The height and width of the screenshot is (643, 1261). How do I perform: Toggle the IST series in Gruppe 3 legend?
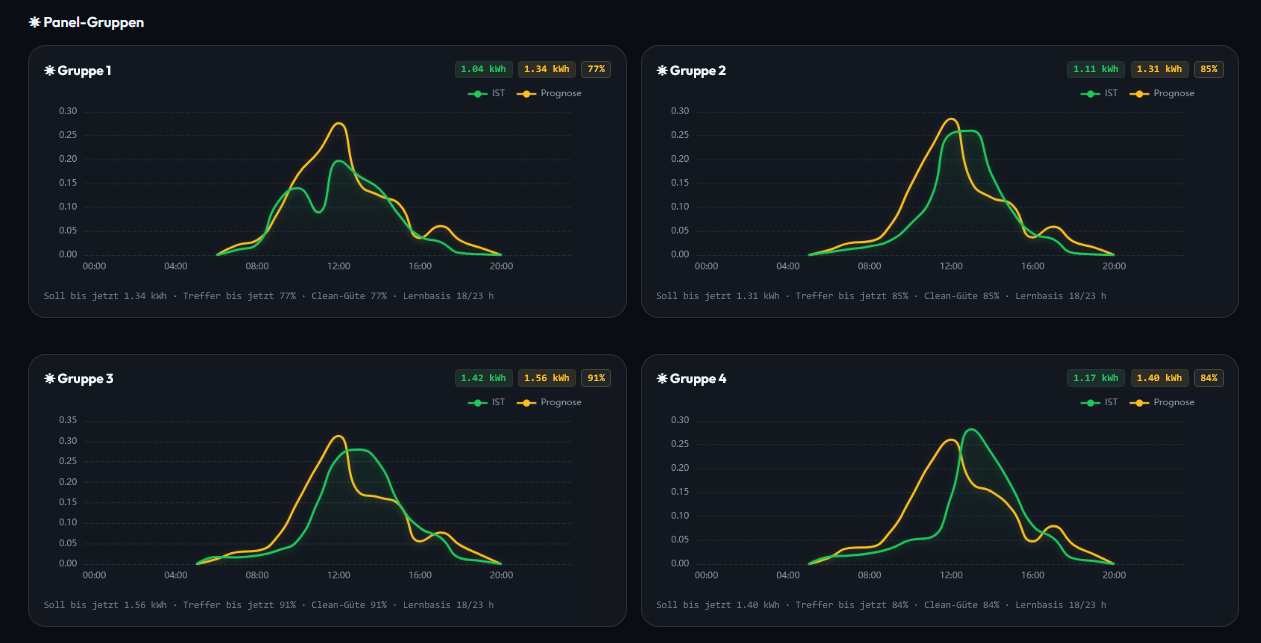click(486, 402)
